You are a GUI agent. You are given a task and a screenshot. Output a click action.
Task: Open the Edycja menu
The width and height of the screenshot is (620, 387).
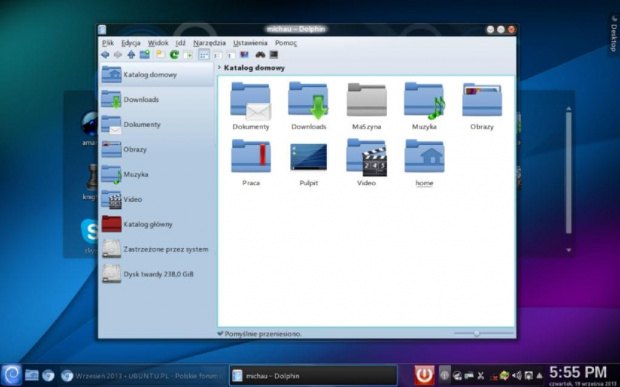(x=131, y=43)
